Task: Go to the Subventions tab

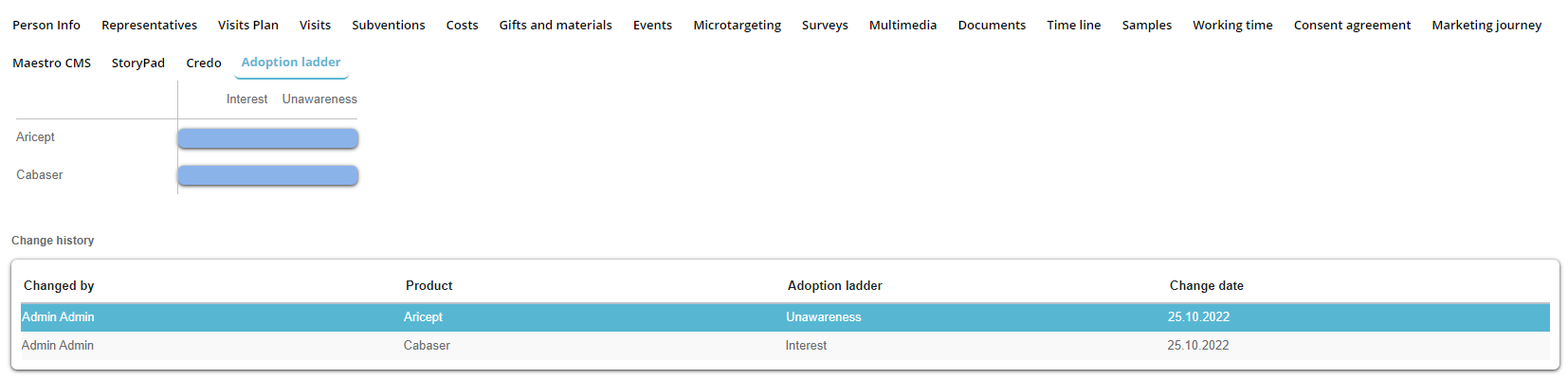Action: [388, 26]
